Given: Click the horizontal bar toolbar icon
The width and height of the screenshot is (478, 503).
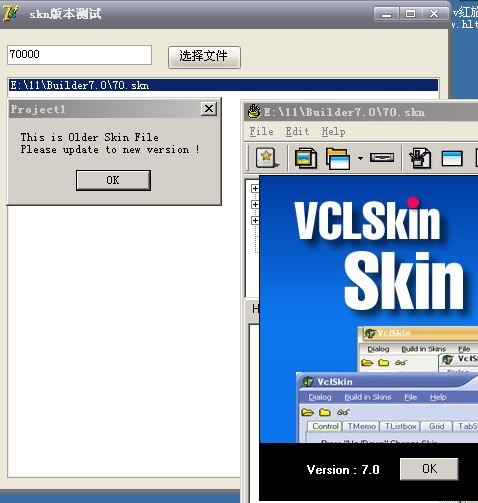Looking at the screenshot, I should pos(382,157).
